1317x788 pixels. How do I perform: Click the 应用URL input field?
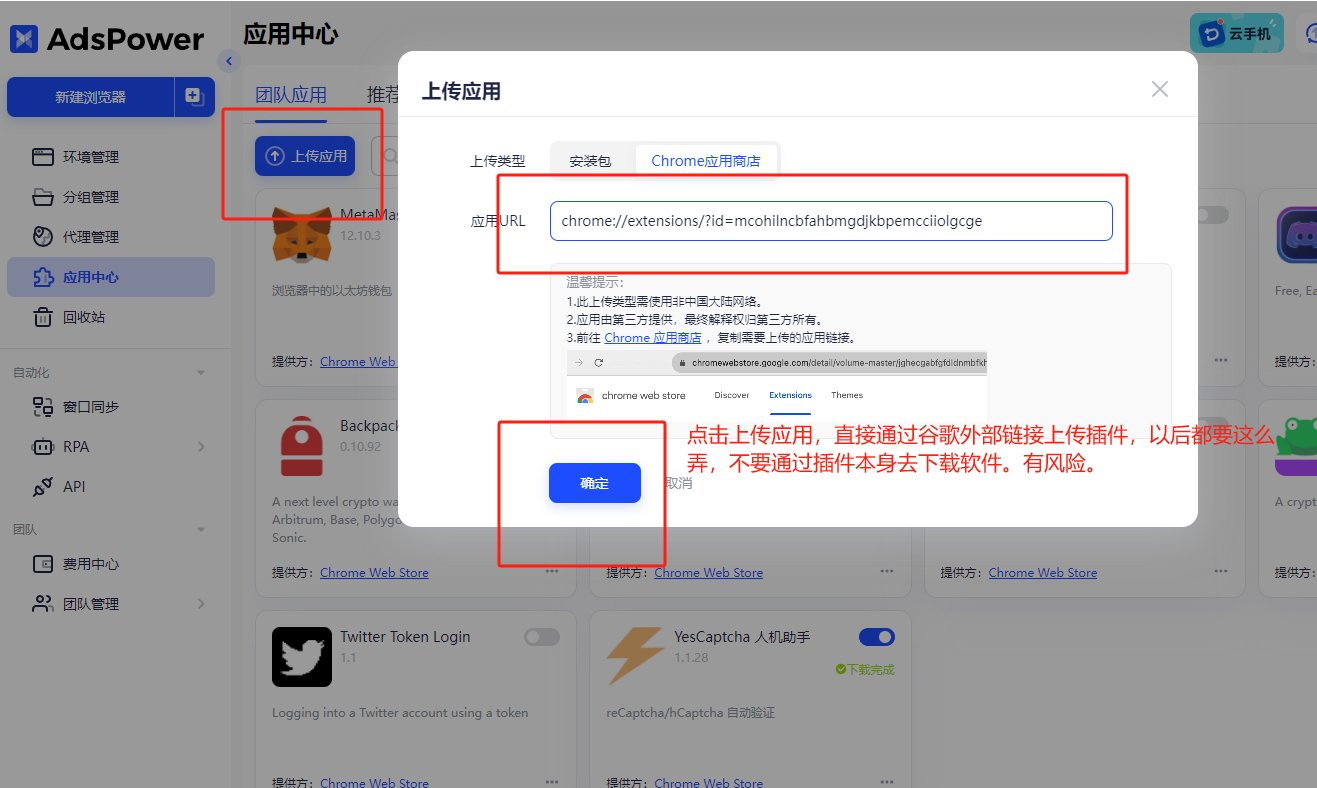[x=831, y=221]
